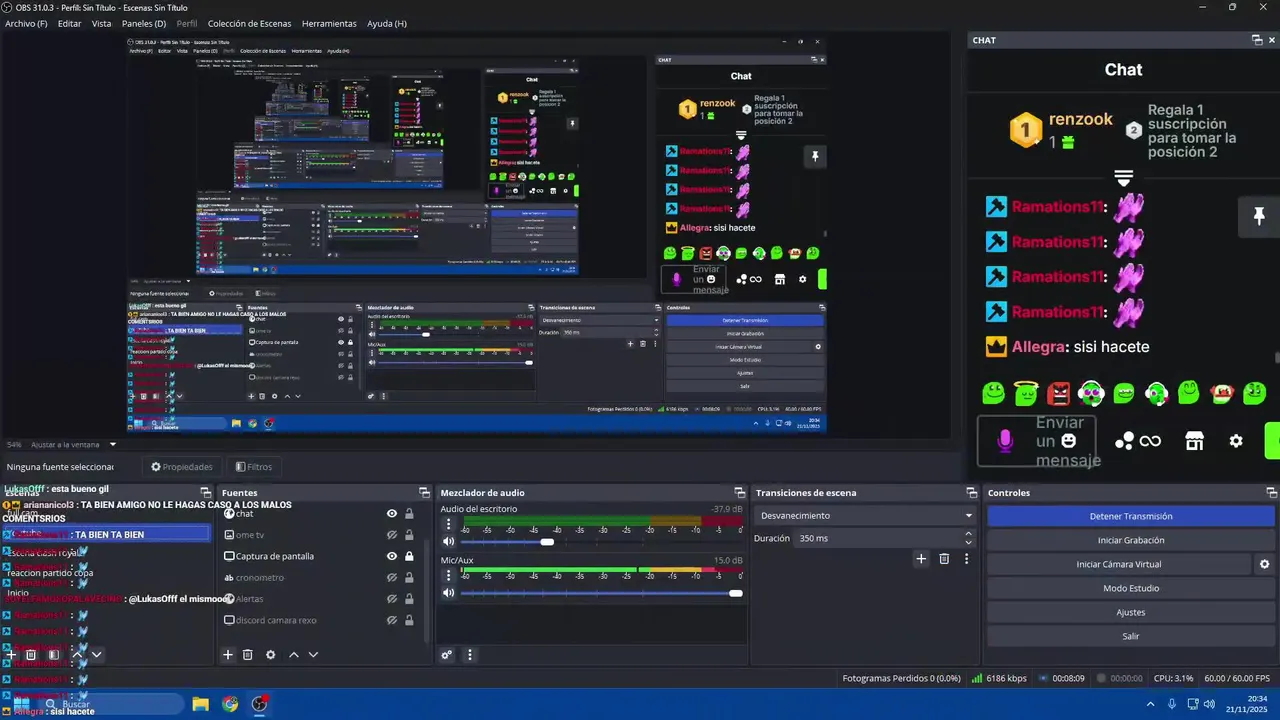Open the Desvanecimiento transition dropdown
This screenshot has height=720, width=1280.
(865, 516)
